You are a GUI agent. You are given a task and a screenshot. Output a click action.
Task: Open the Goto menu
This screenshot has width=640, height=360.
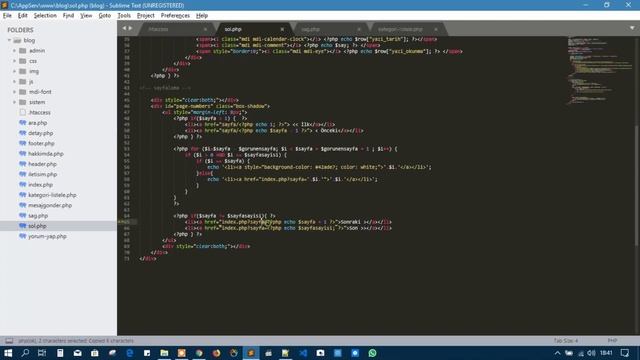coord(104,16)
